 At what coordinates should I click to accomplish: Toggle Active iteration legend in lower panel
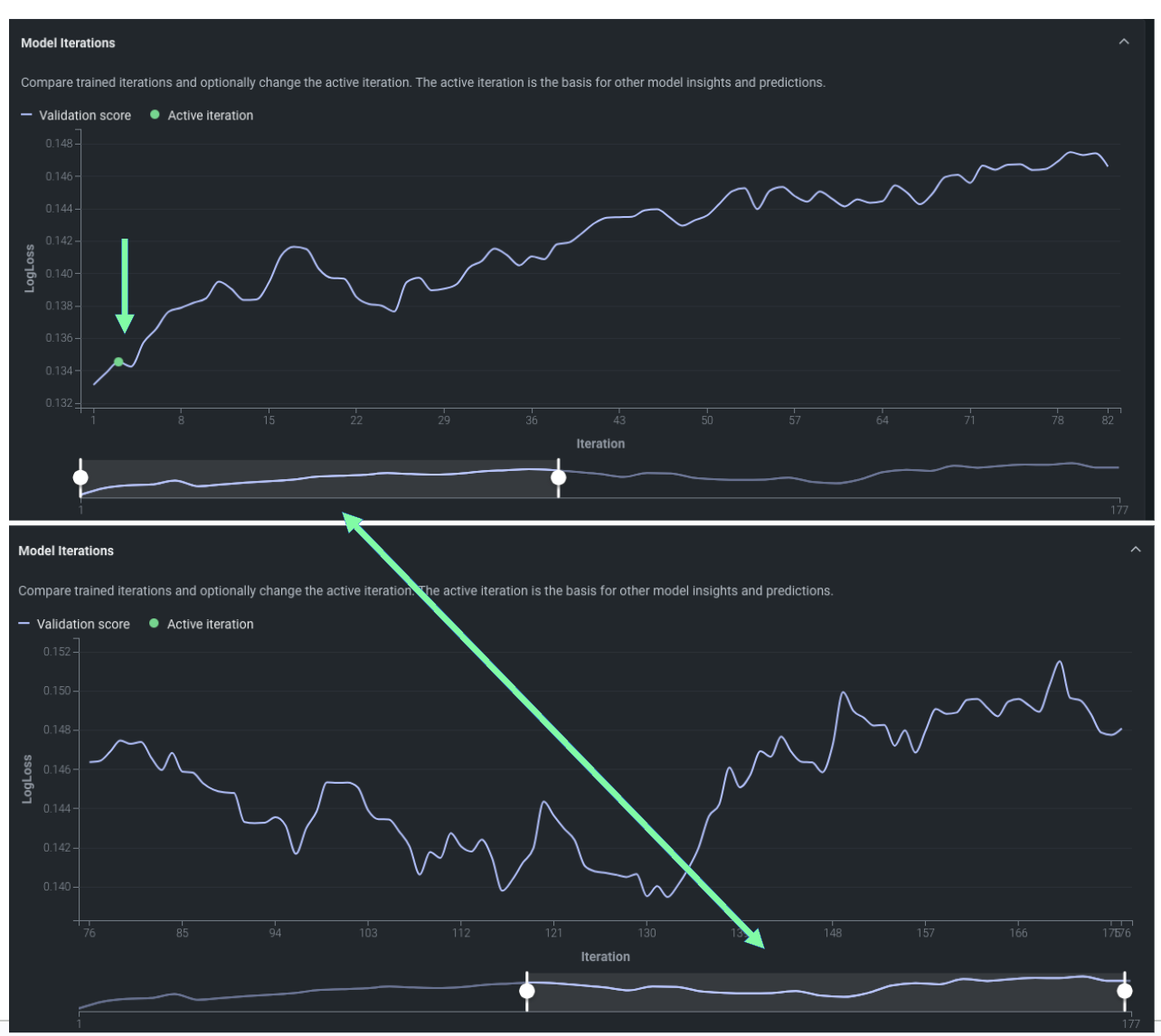(x=202, y=624)
